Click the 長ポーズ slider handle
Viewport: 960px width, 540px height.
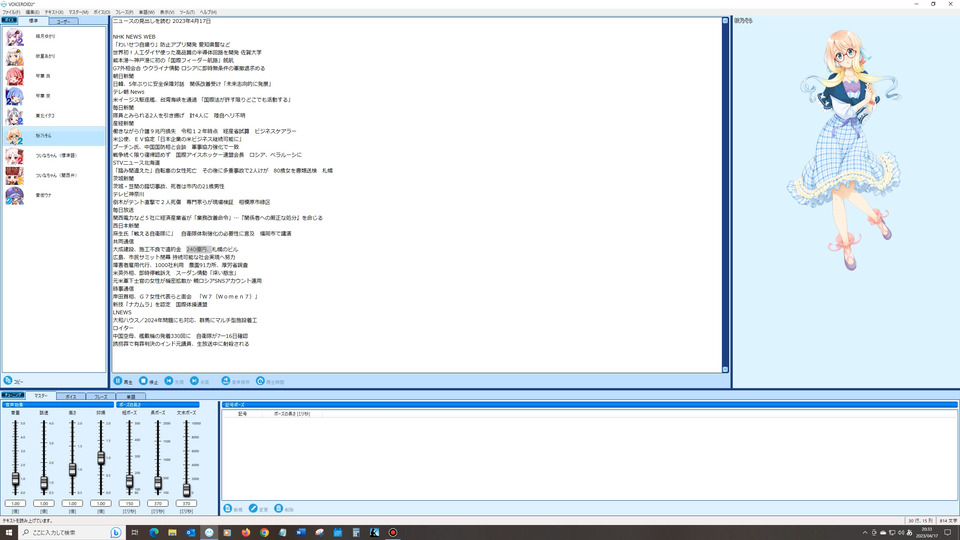158,483
